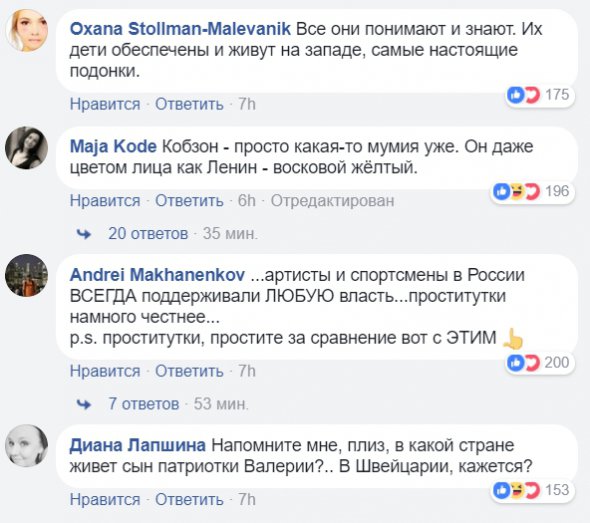590x523 pixels.
Task: View the 153 reactions on Диана's comment
Action: (532, 490)
